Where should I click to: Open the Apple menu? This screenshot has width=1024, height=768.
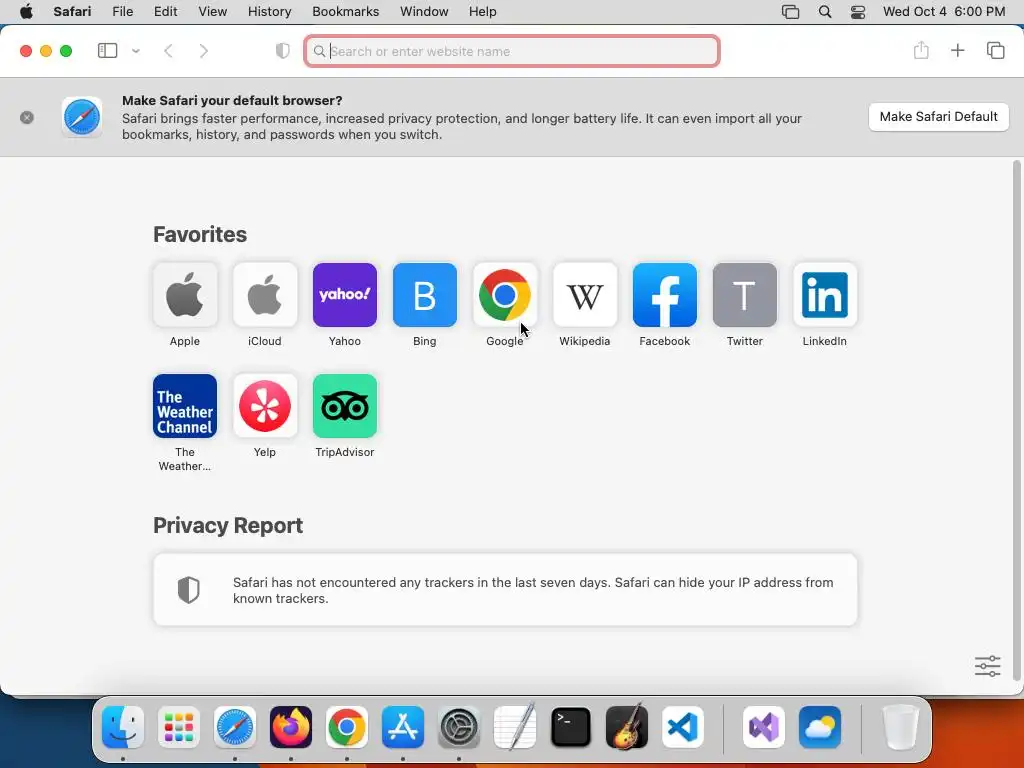click(x=26, y=12)
